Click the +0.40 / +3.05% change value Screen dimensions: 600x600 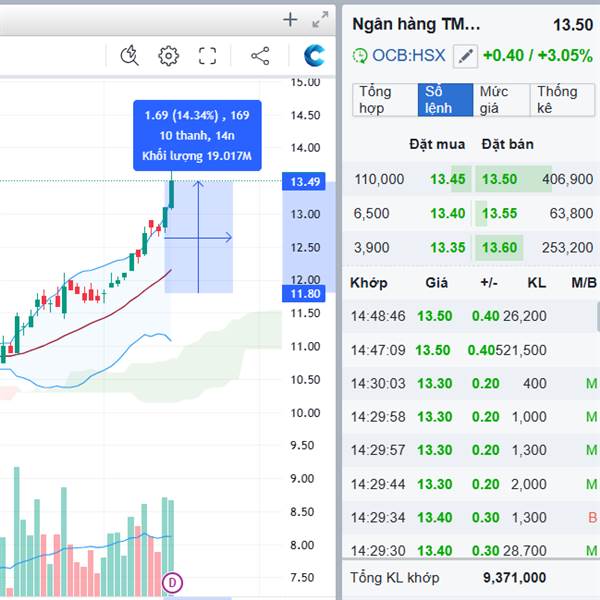click(x=538, y=55)
